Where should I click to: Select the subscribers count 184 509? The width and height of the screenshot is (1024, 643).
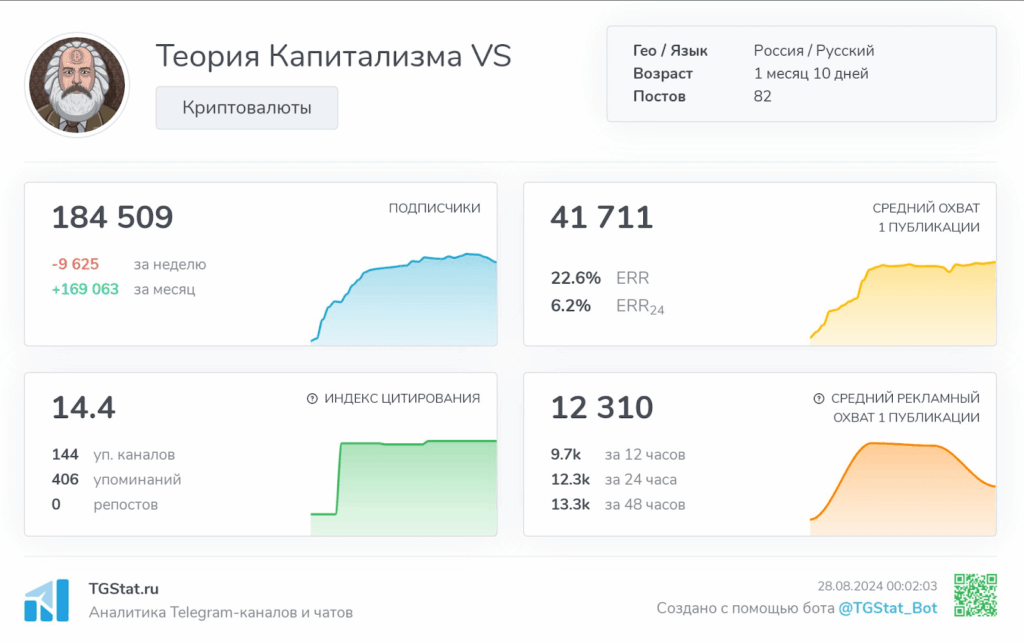click(112, 217)
